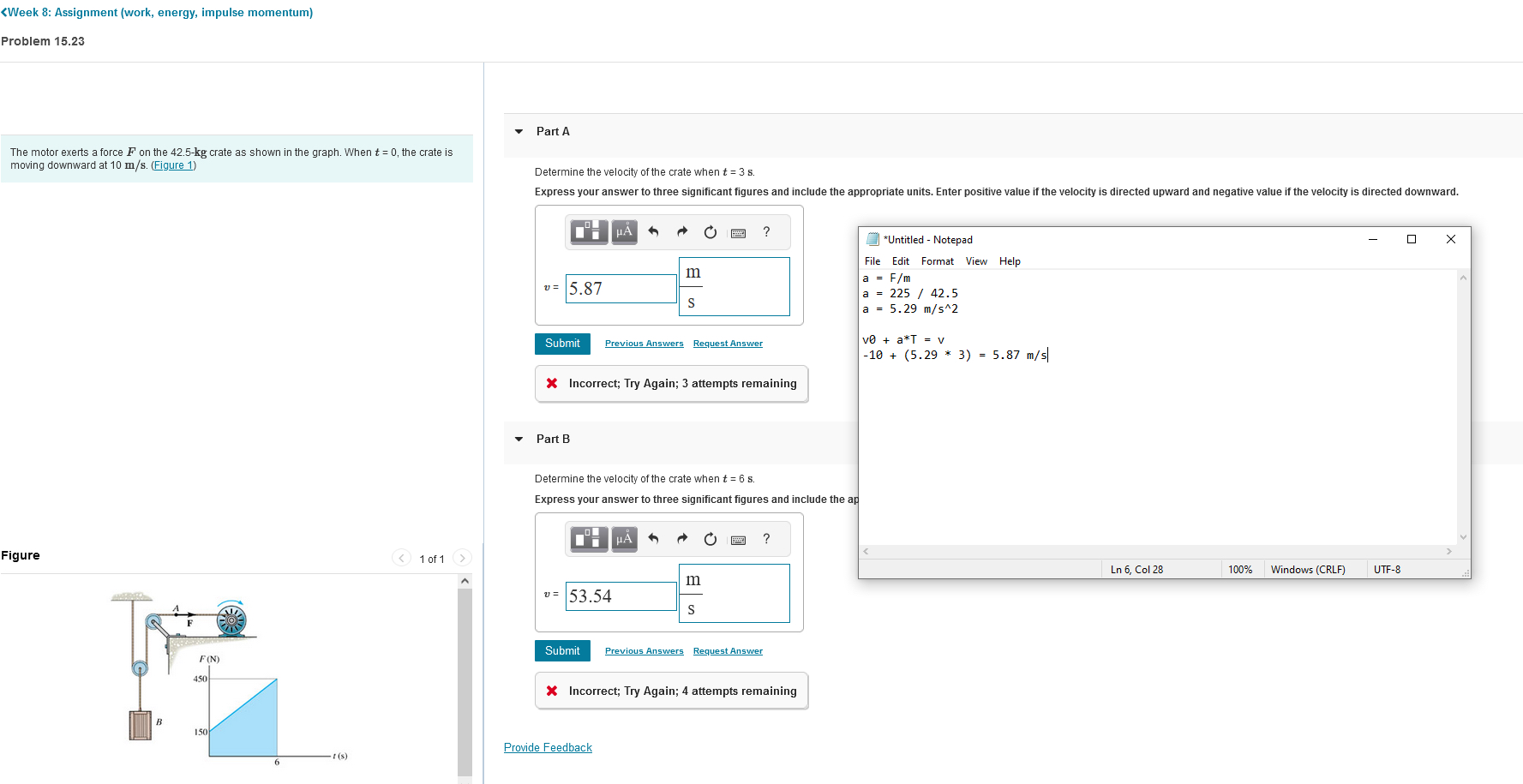Go to next figure arrow
Viewport: 1523px width, 784px height.
click(462, 558)
